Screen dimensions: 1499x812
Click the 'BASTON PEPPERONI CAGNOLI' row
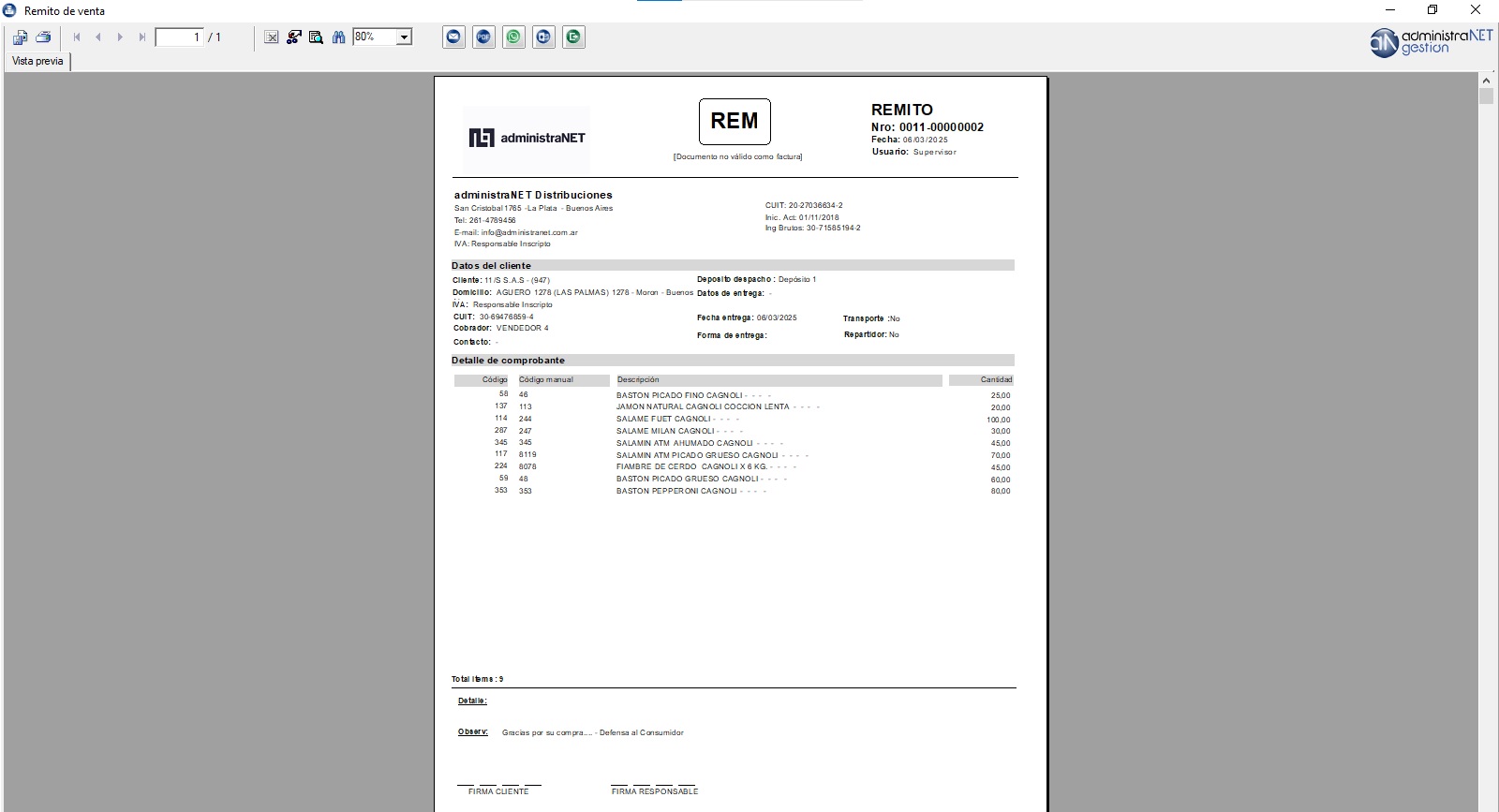coord(733,491)
